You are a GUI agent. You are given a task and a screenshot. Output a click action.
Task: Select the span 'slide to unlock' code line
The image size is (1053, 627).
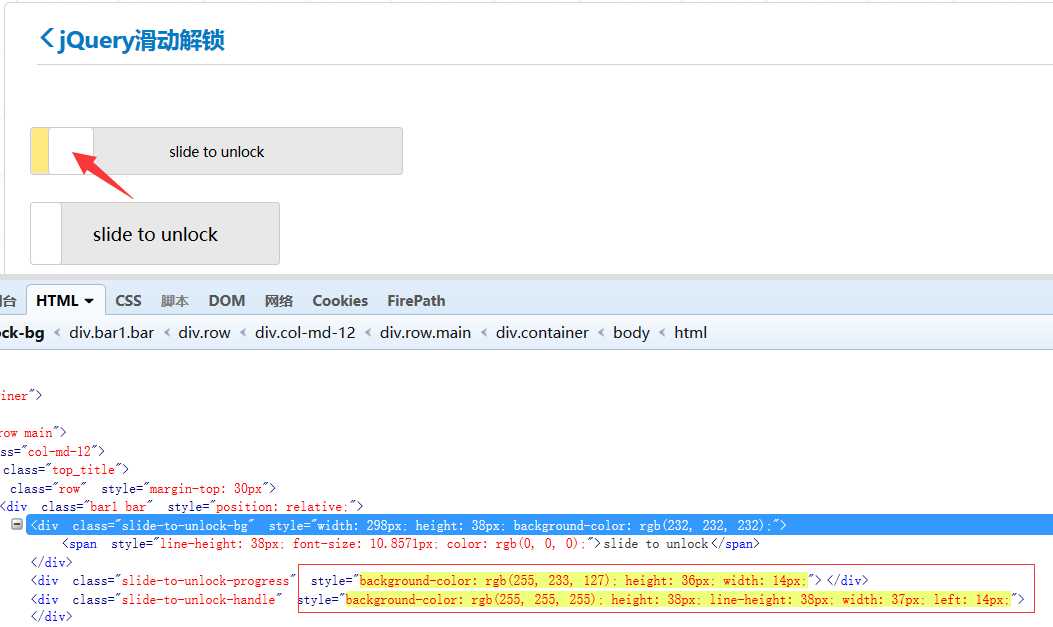point(411,544)
